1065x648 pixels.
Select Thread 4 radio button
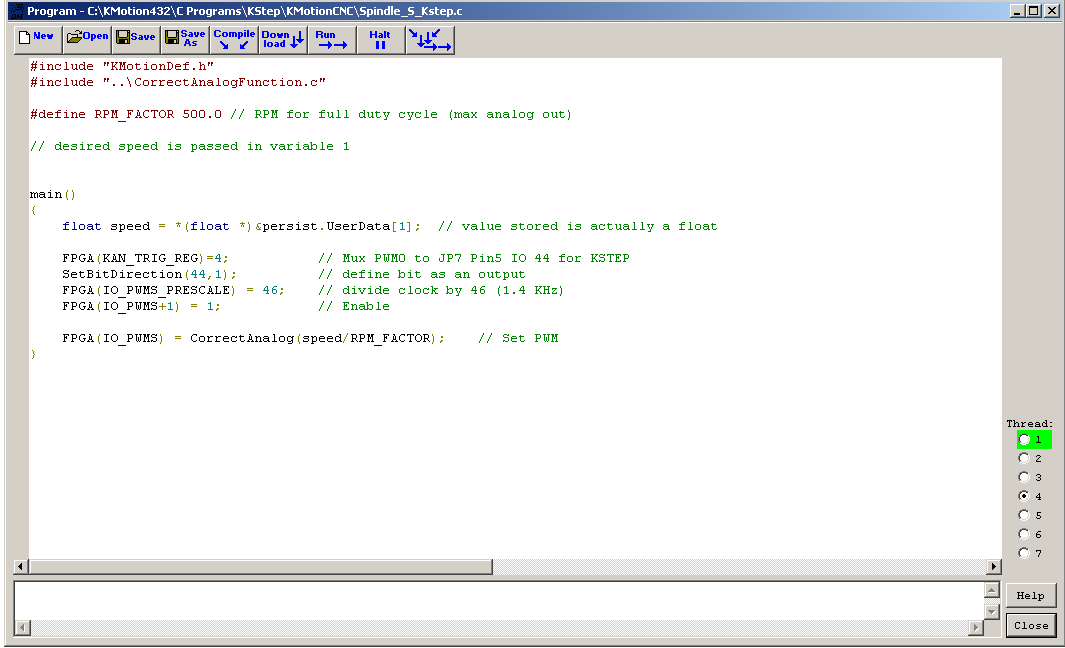coord(1024,497)
